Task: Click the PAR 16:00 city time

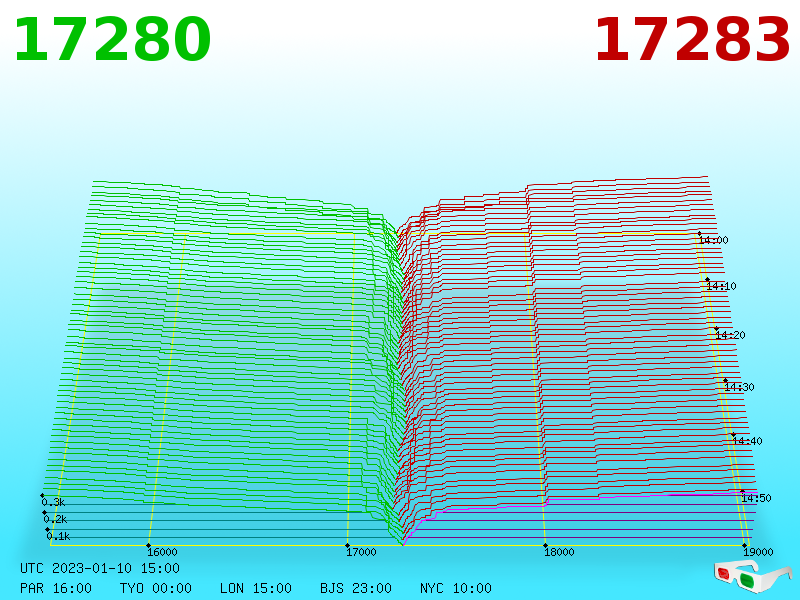Action: point(56,588)
